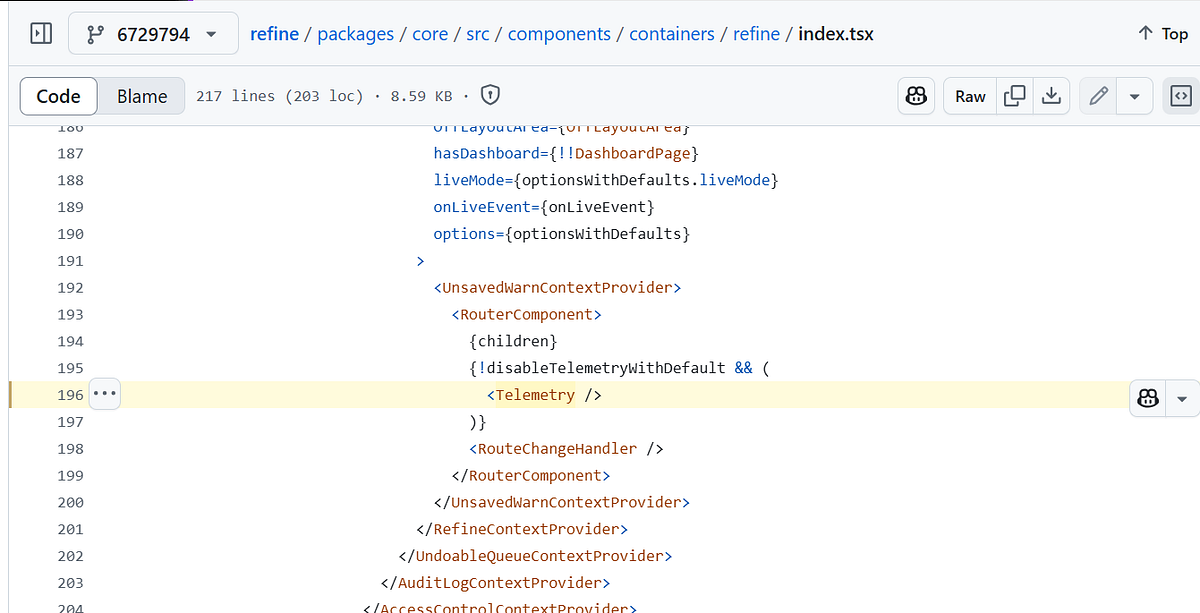Jump back to Top of the page
This screenshot has height=613, width=1200.
pyautogui.click(x=1161, y=33)
